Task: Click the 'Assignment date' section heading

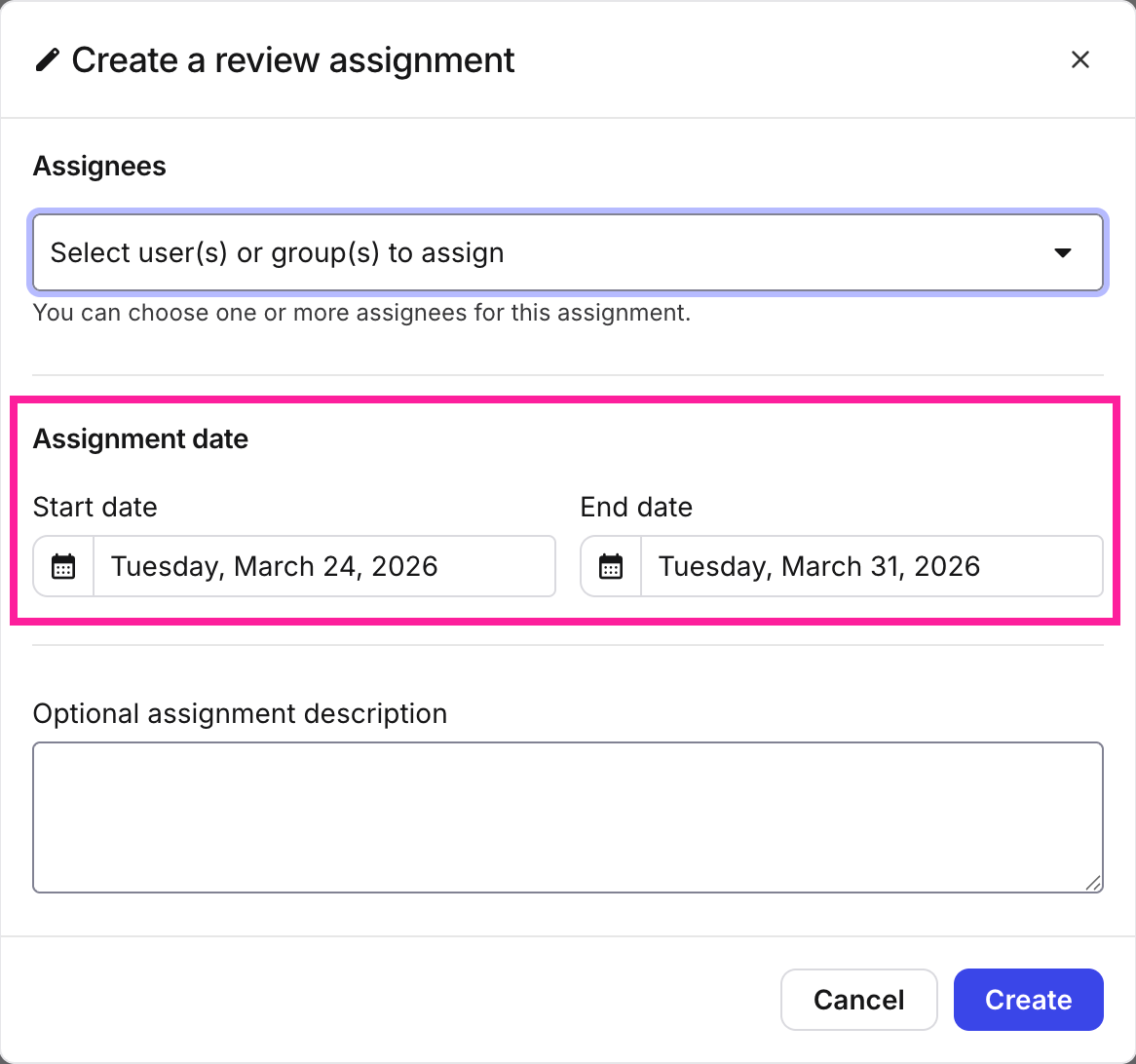Action: [140, 439]
